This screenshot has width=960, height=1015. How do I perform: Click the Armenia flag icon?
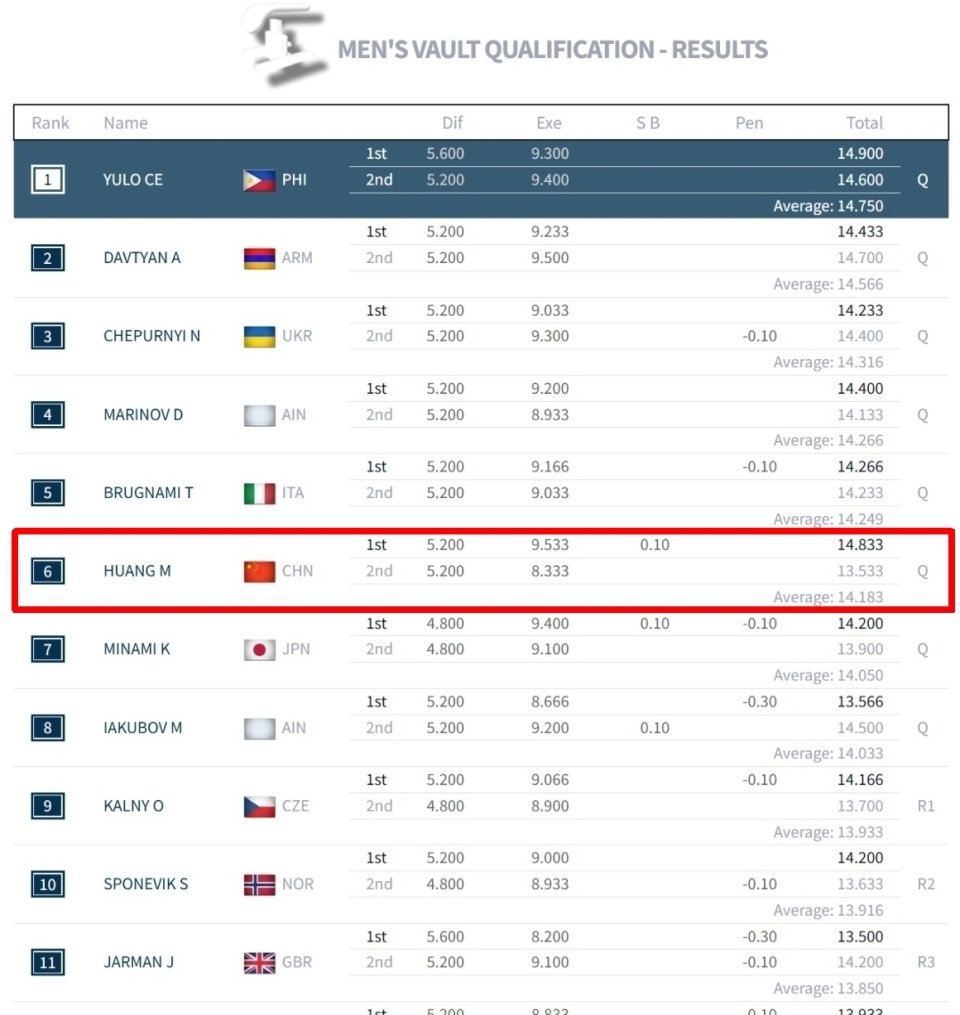[259, 258]
